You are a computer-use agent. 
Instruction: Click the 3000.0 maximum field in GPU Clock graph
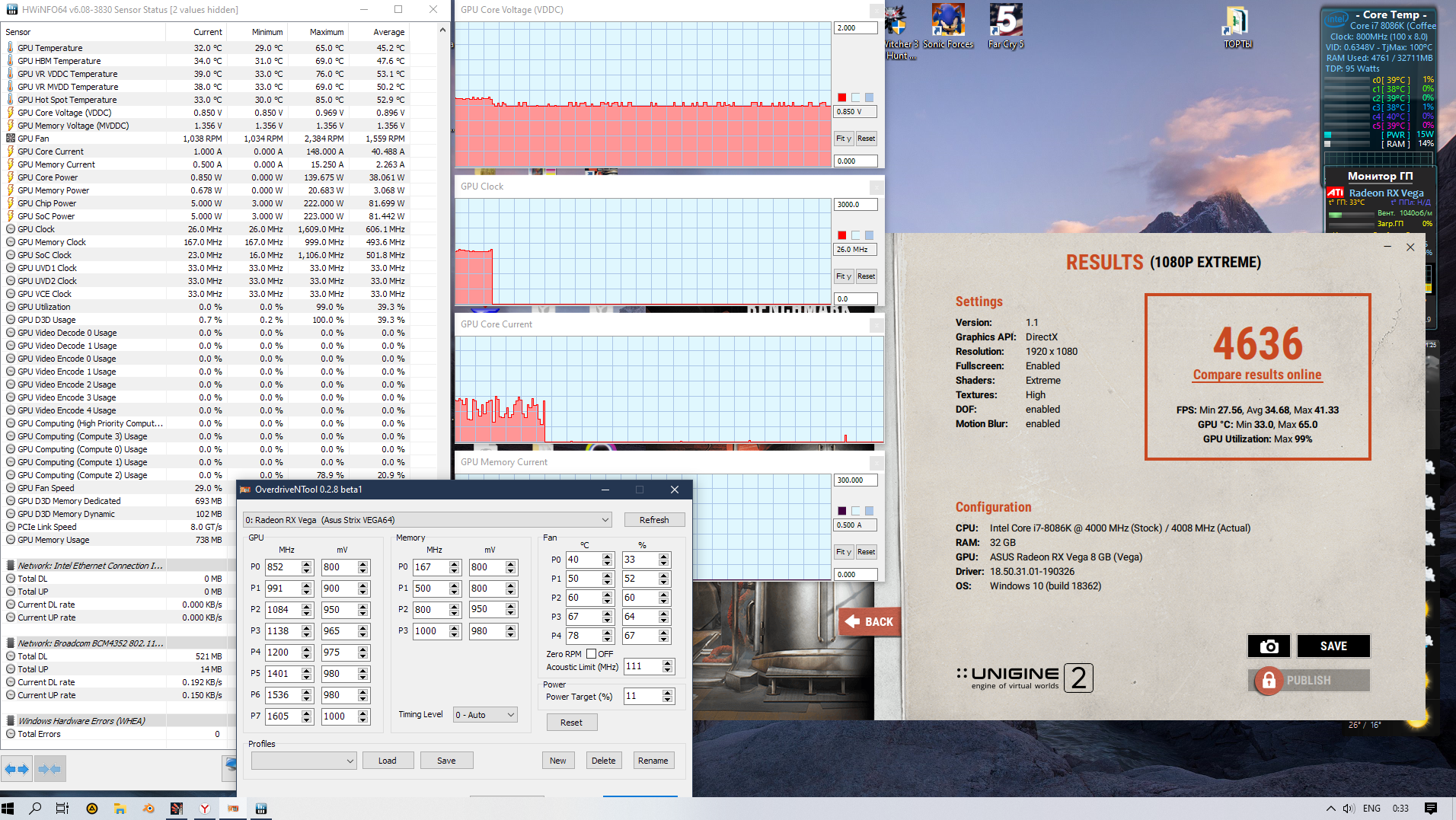(x=856, y=205)
